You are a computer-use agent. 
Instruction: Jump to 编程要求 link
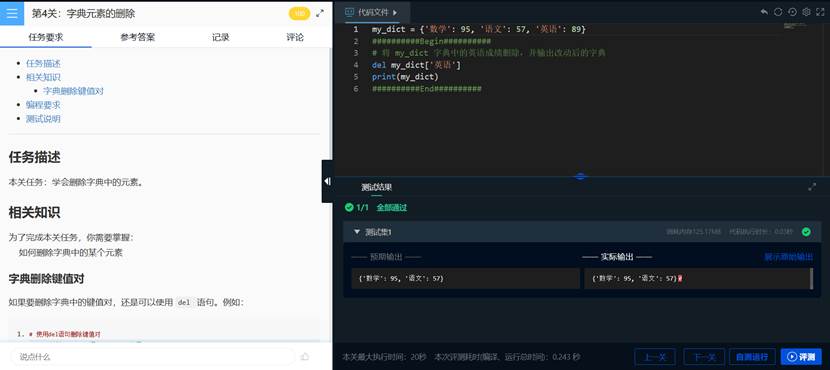point(43,105)
